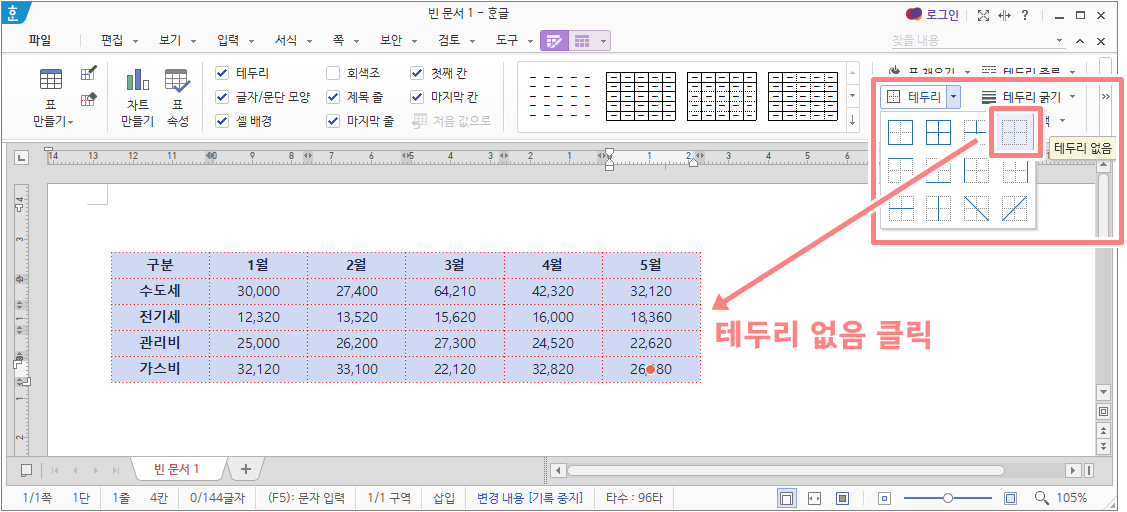Expand ribbon overflow chevron button
The image size is (1127, 512).
[x=1105, y=96]
